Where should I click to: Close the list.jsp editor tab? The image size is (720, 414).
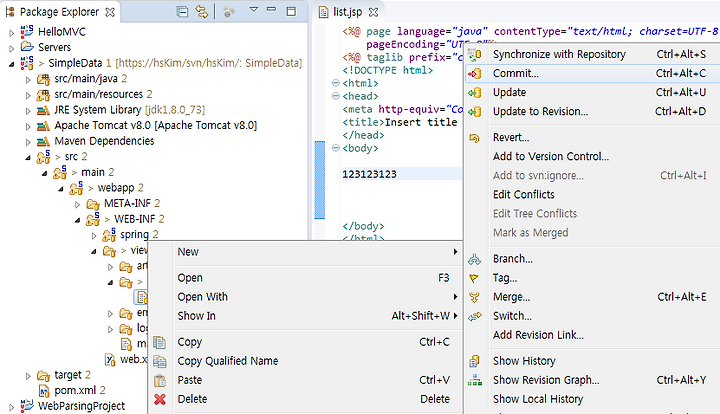click(374, 12)
